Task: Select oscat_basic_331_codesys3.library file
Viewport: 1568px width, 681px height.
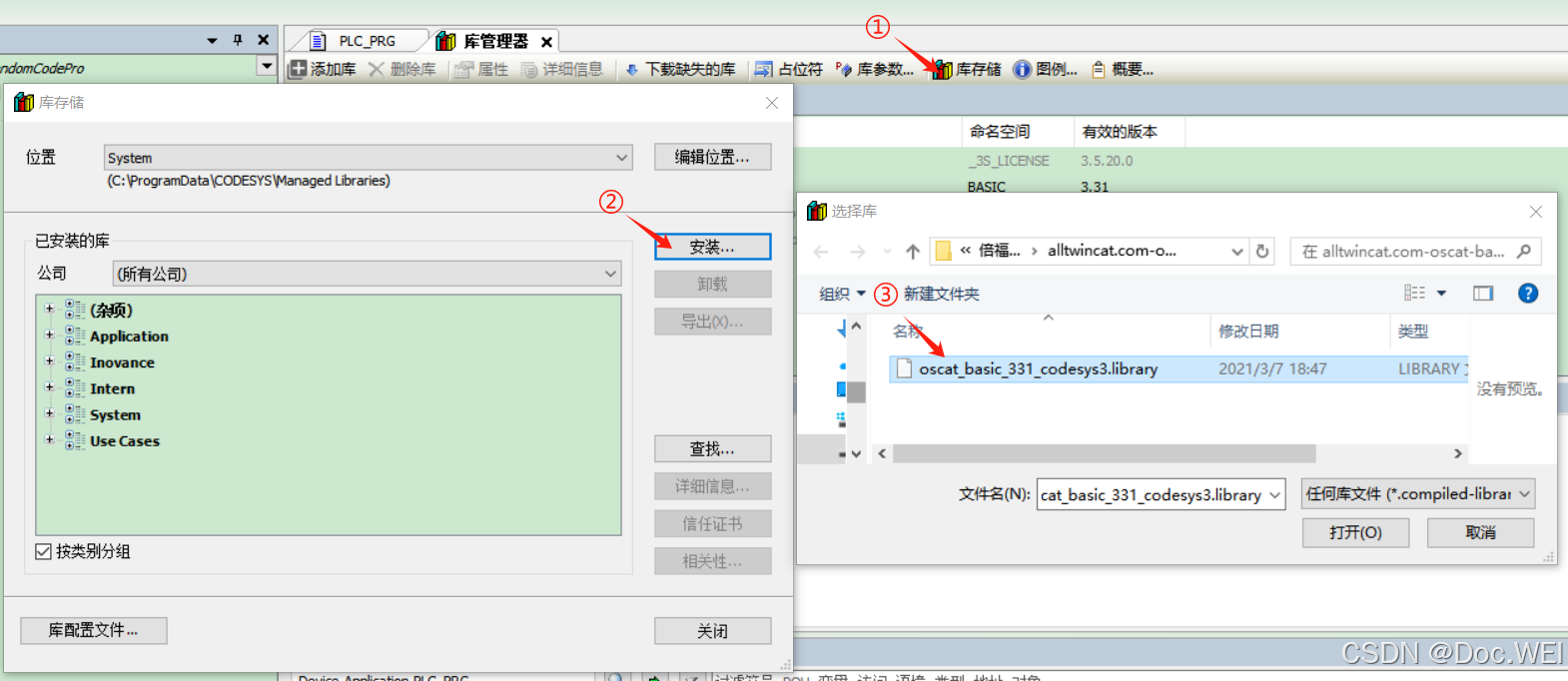Action: pos(1176,368)
